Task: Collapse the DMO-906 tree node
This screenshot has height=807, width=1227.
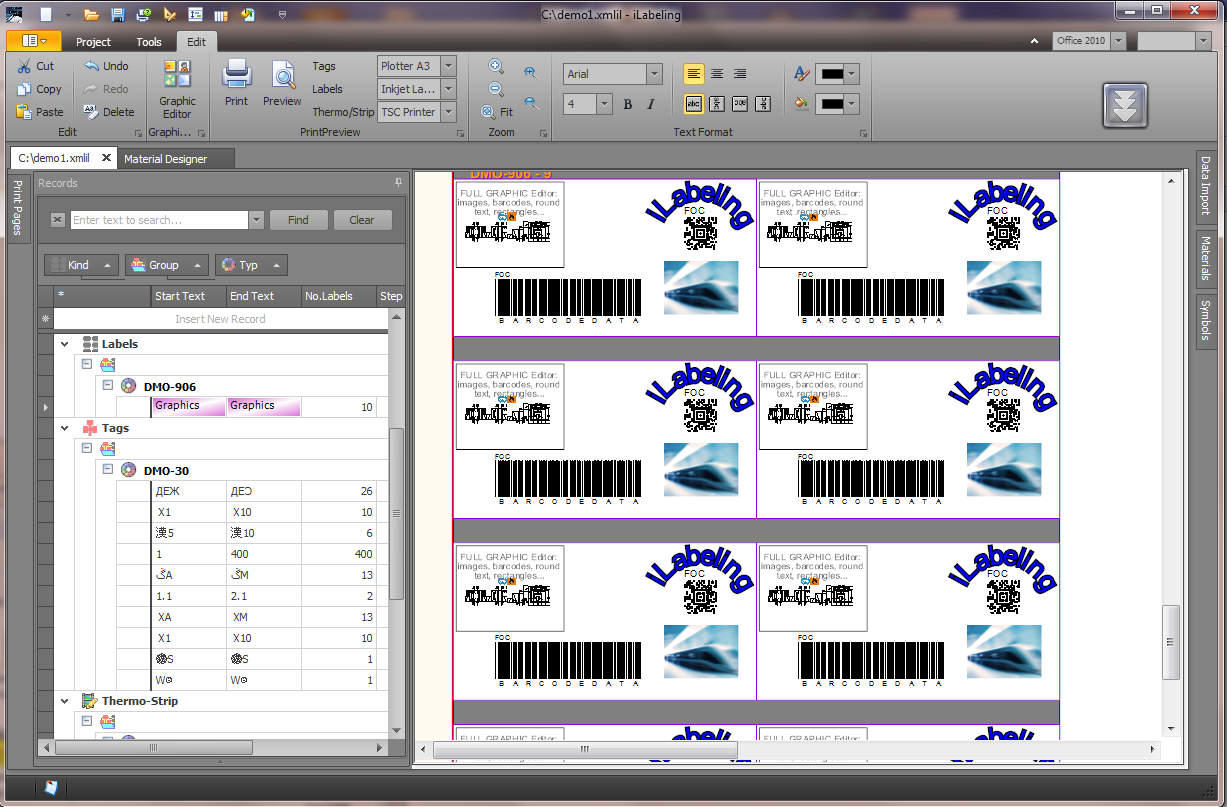Action: 108,386
